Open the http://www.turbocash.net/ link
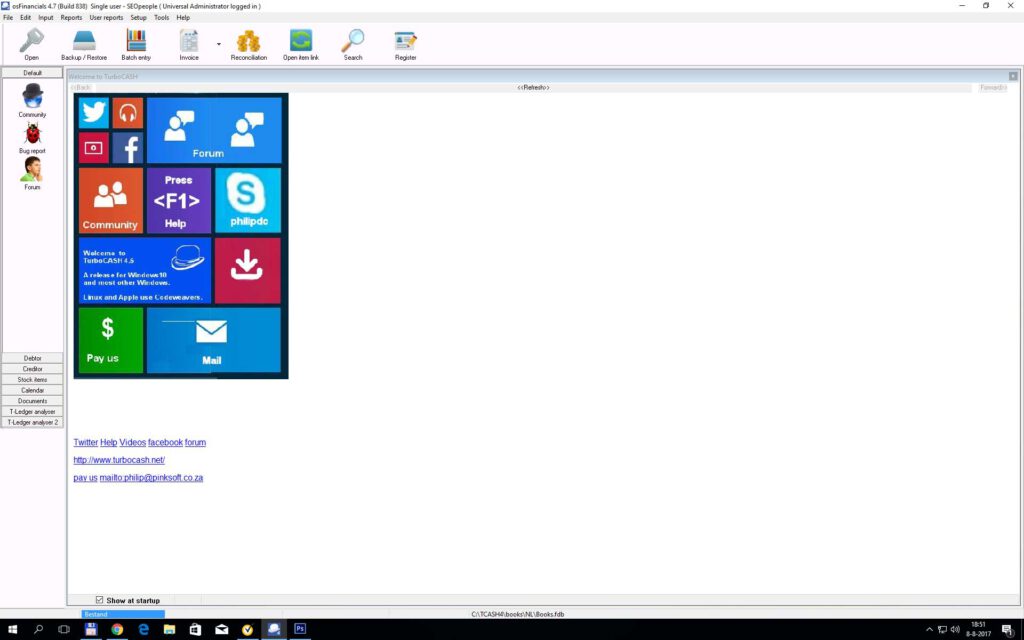Screen dimensions: 1024x640 [x=119, y=460]
